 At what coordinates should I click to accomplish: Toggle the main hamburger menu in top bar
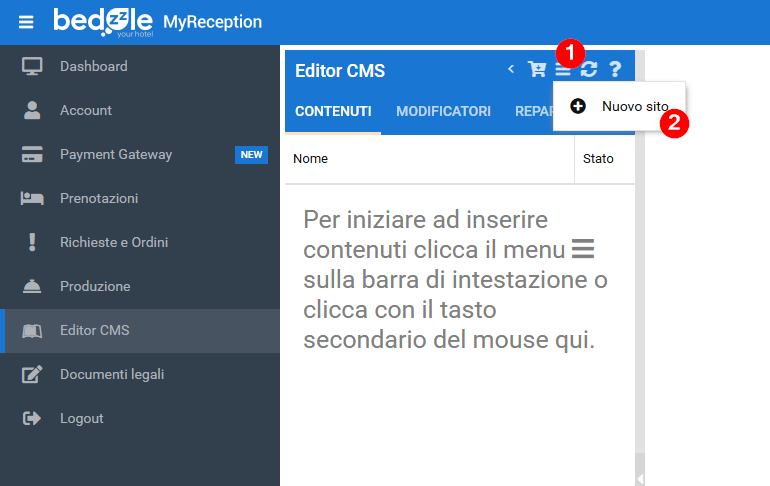pos(26,22)
